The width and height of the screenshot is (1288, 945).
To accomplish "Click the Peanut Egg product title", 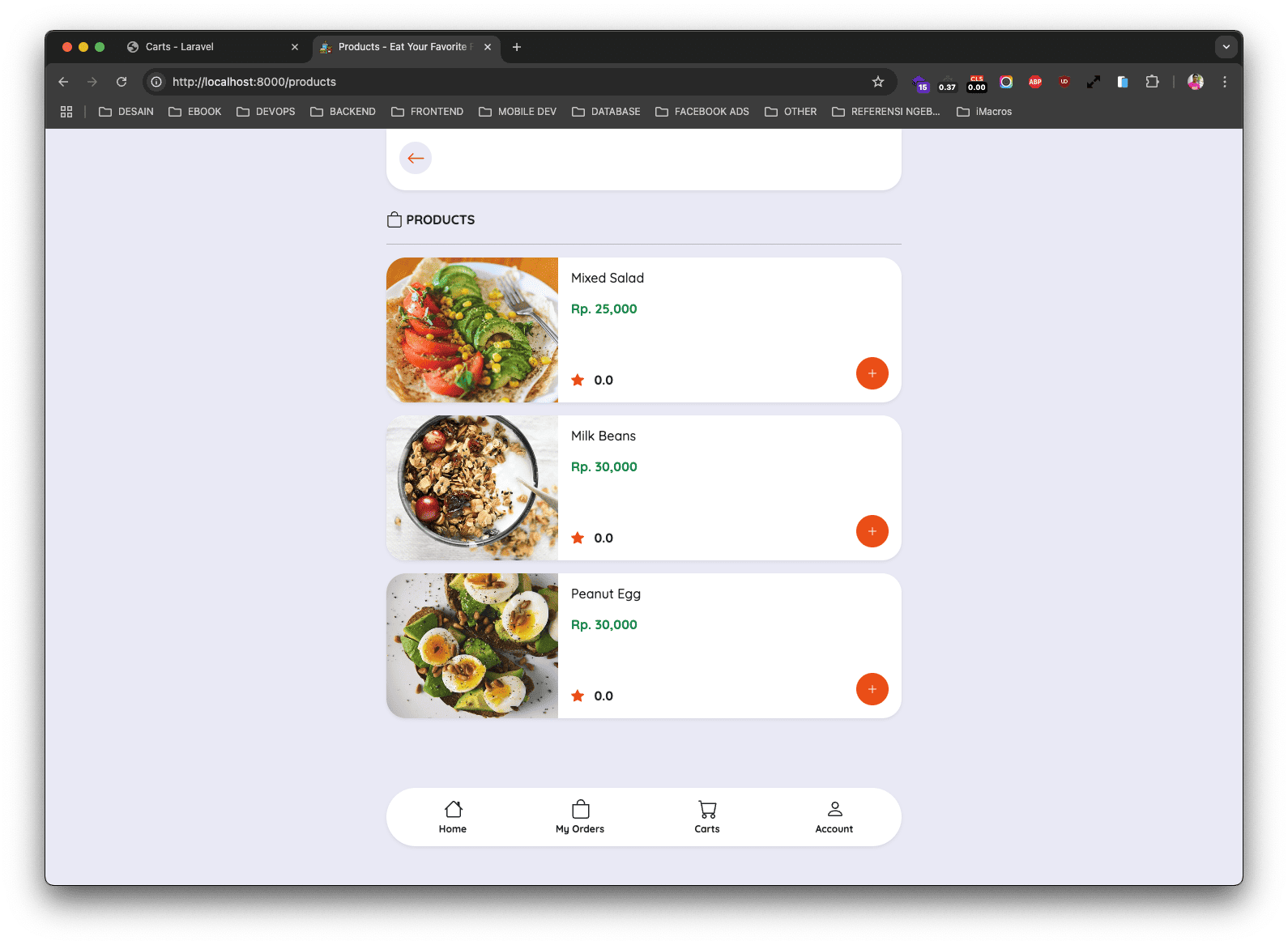I will pos(606,594).
